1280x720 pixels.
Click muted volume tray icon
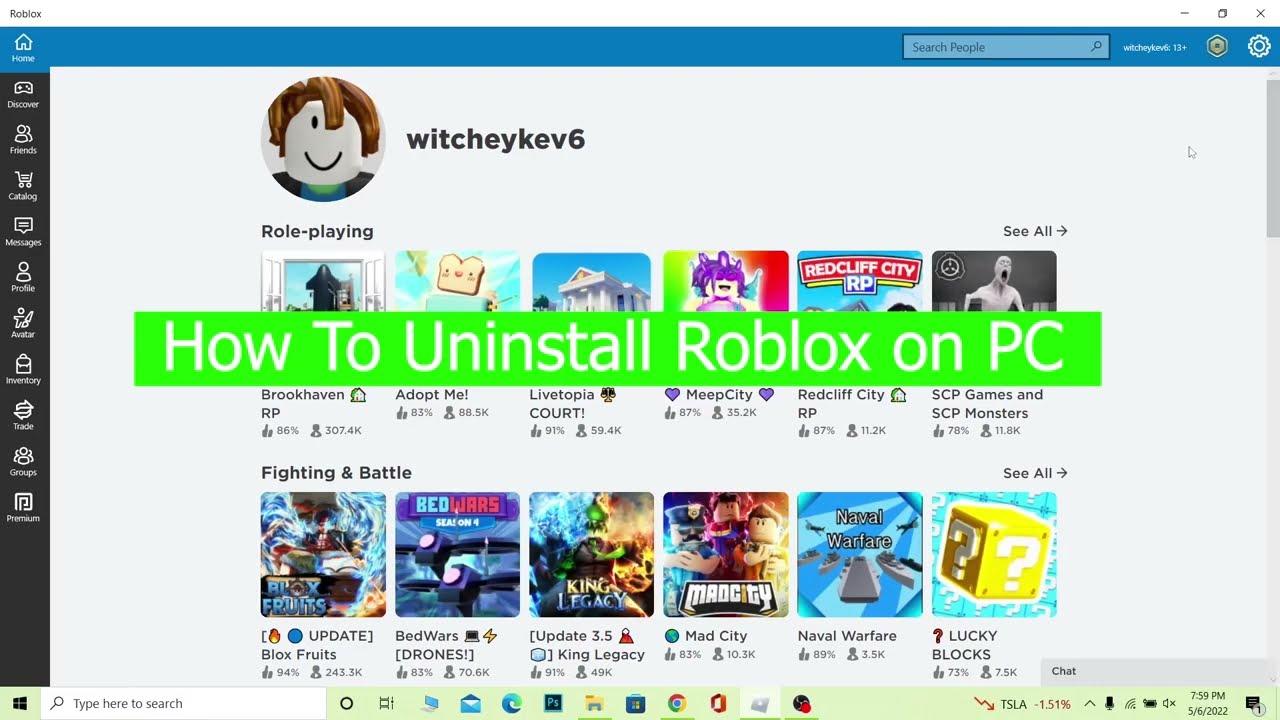[x=1169, y=704]
